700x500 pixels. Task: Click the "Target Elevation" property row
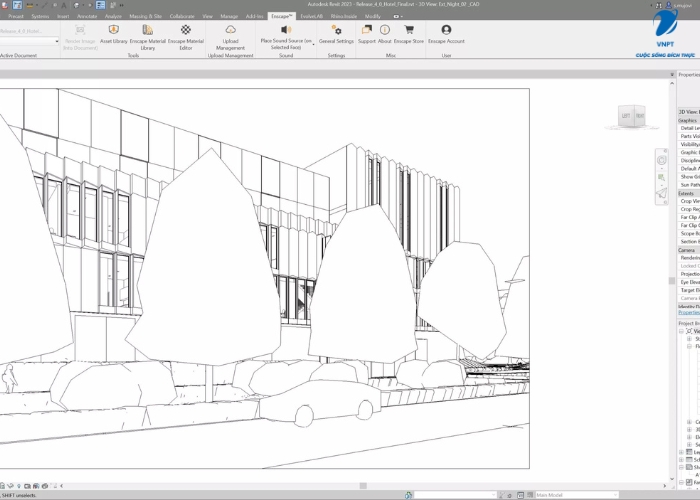click(x=689, y=290)
